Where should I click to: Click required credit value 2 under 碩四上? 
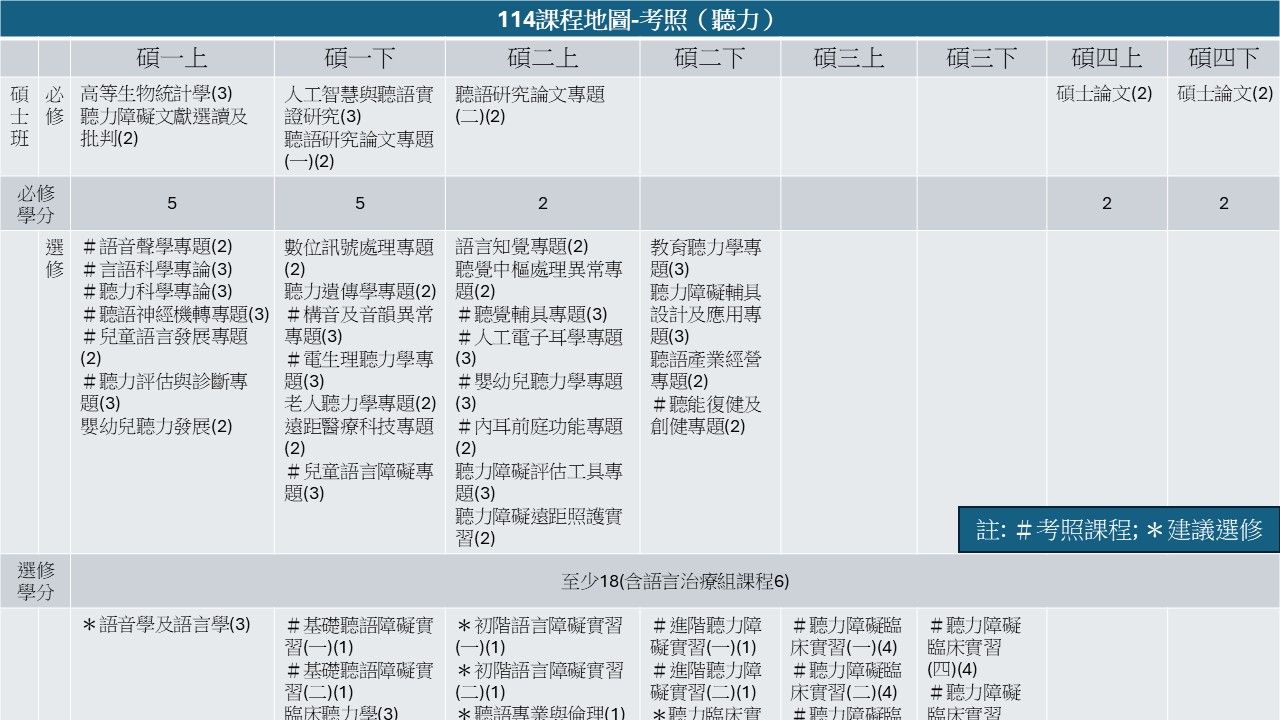tap(1107, 203)
